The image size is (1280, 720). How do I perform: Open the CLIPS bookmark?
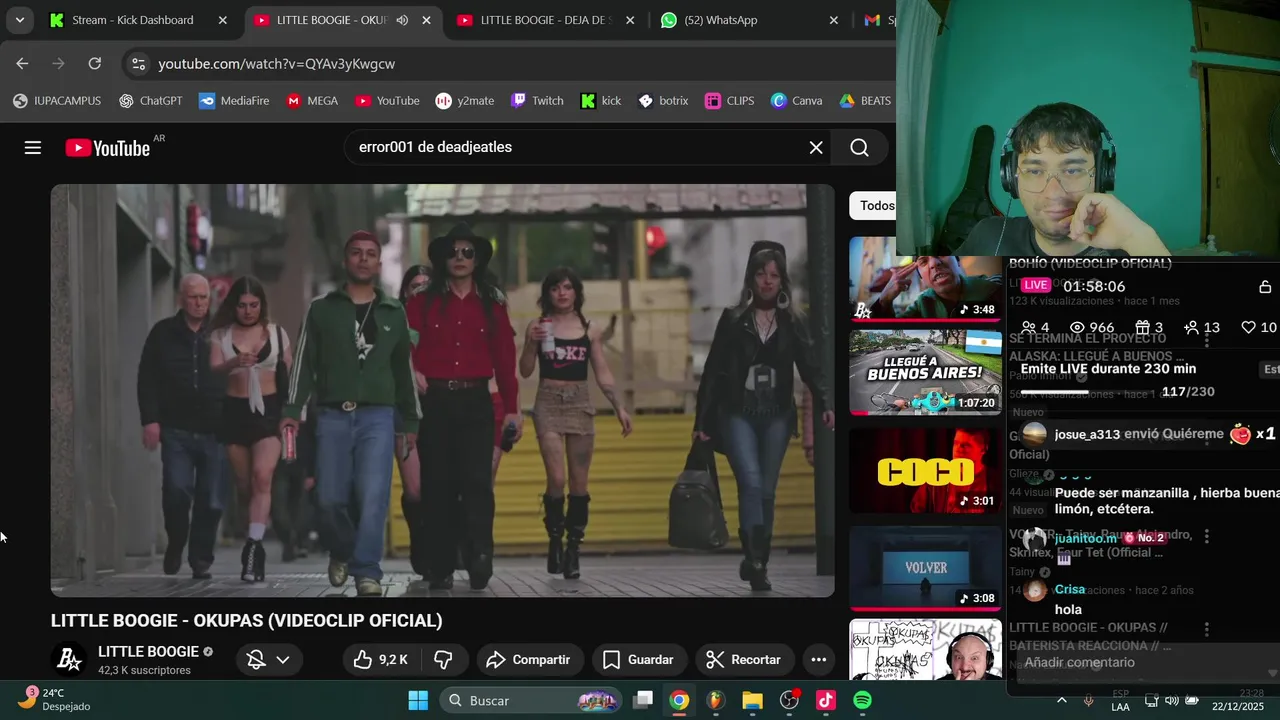tap(730, 100)
